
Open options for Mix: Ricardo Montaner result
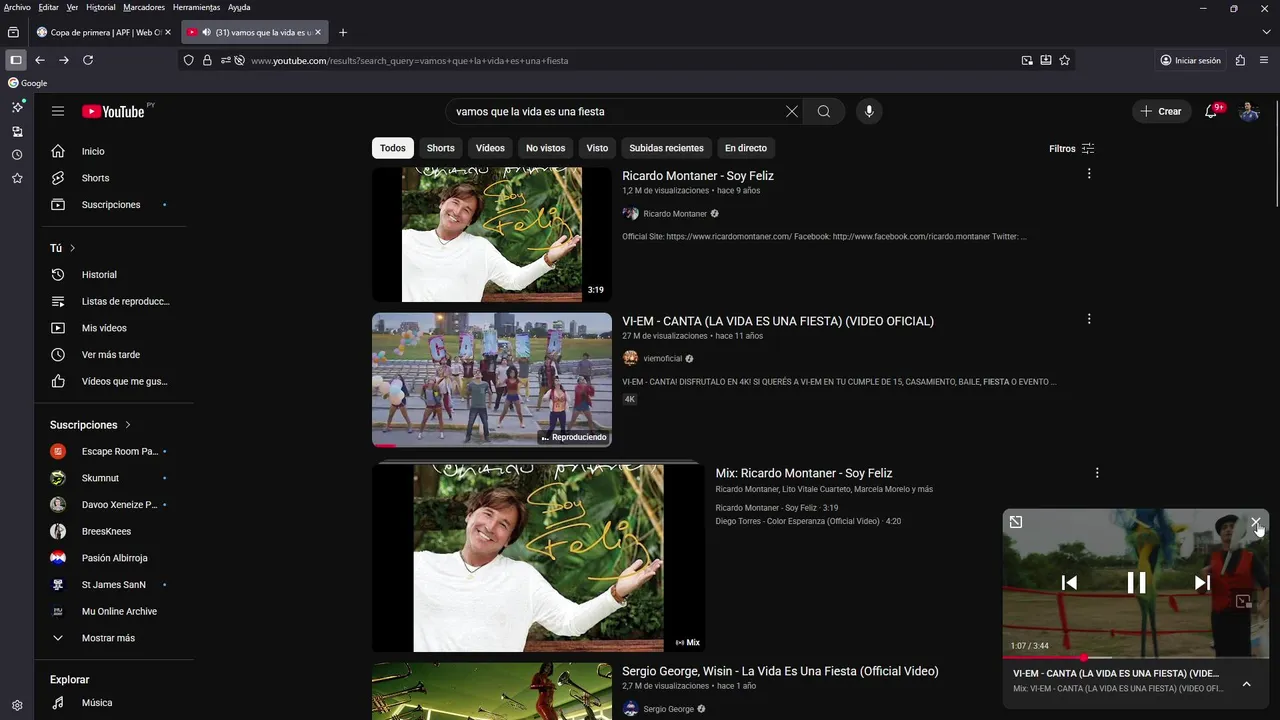[x=1097, y=473]
